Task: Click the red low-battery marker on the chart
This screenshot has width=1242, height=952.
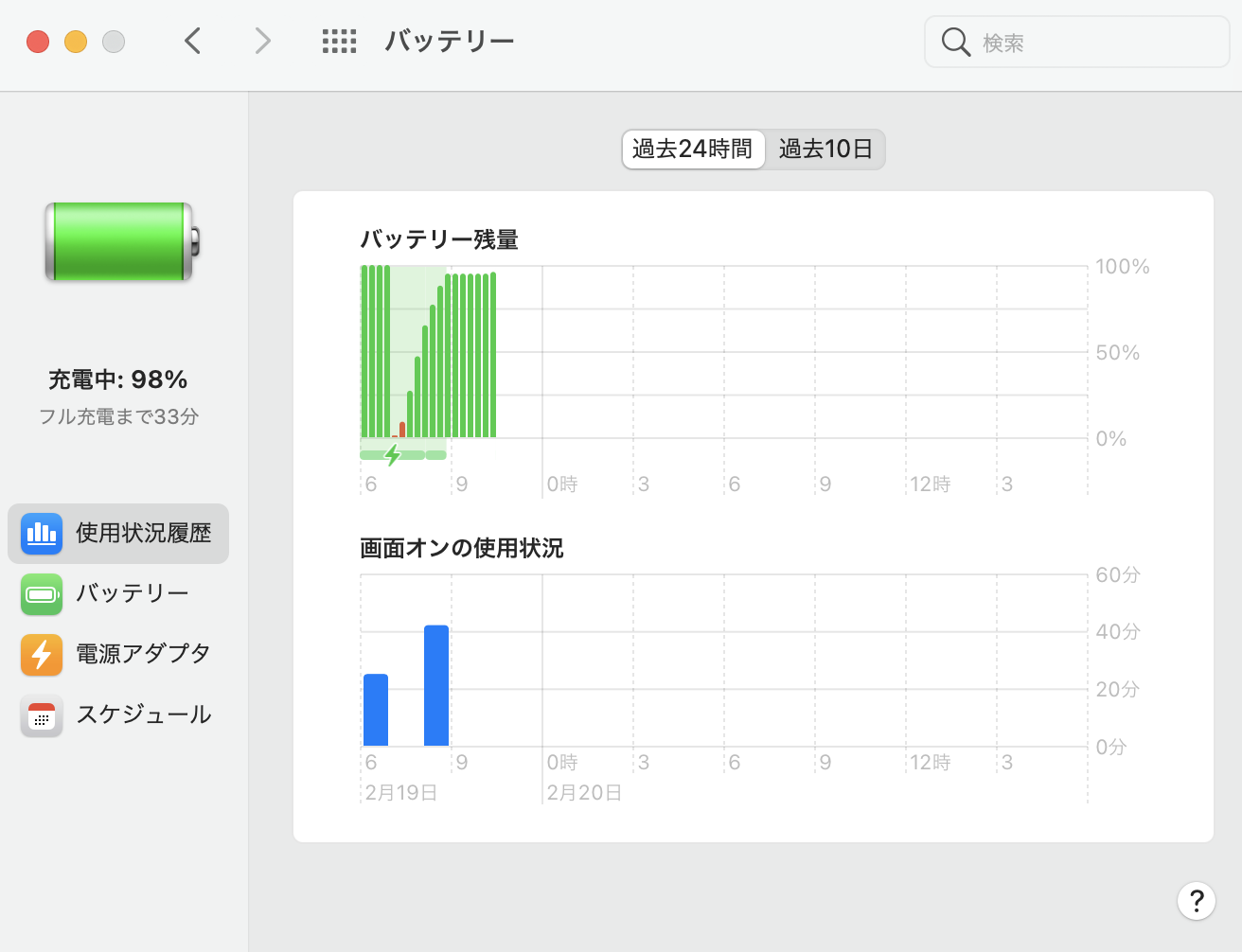Action: [403, 432]
